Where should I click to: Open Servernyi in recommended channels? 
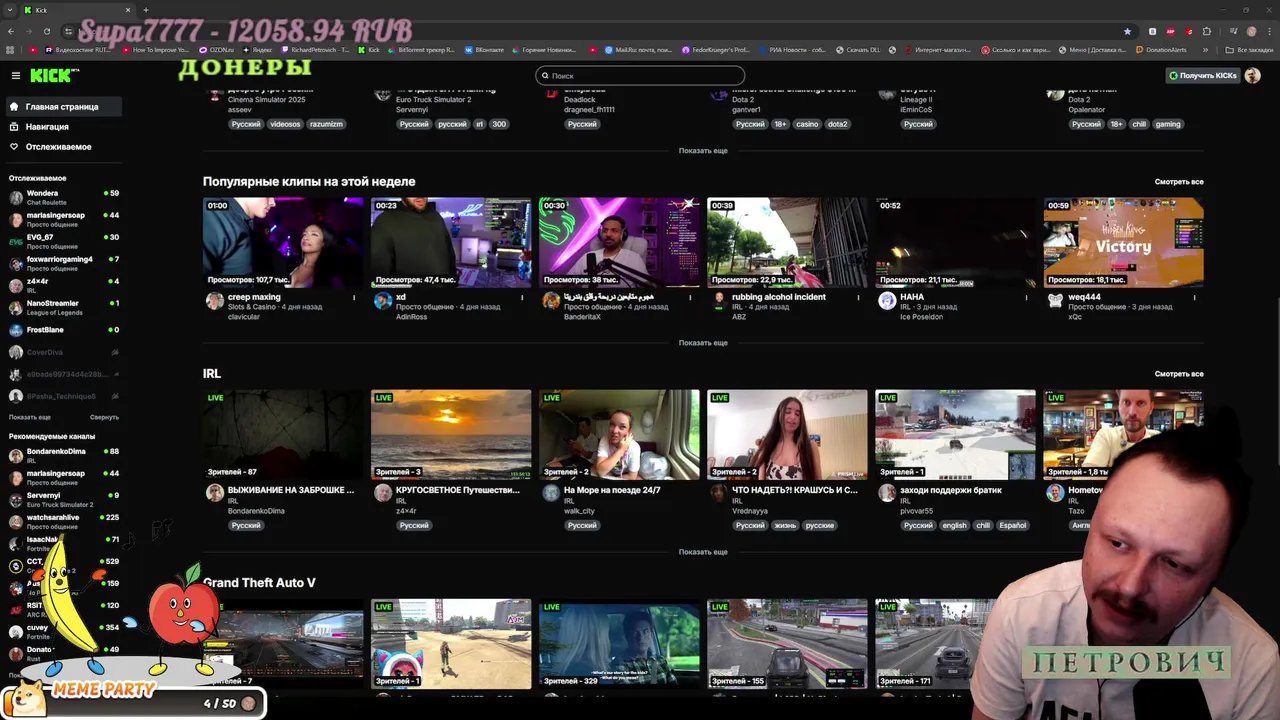coord(63,499)
